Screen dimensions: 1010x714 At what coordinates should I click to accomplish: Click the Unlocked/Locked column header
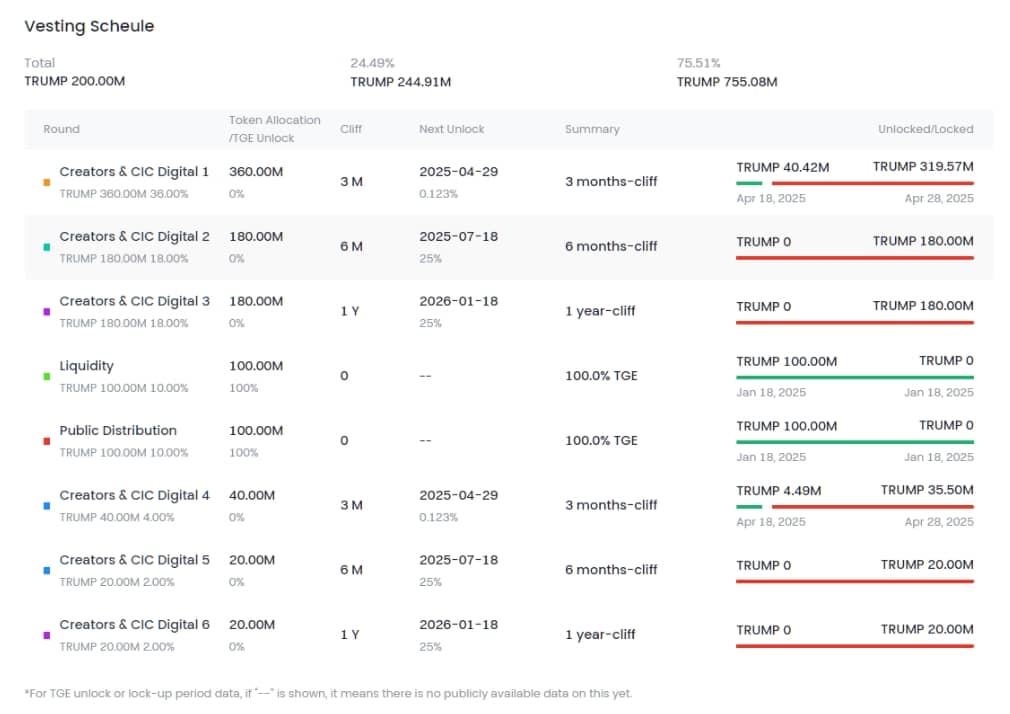tap(925, 129)
